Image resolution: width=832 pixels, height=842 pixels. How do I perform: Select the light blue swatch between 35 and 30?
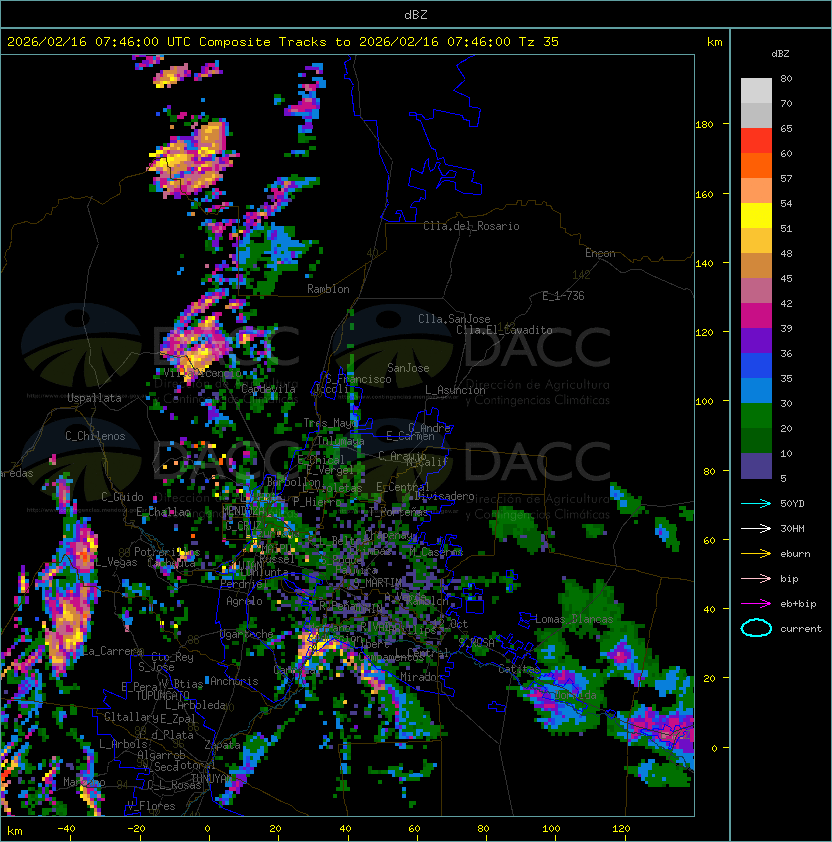(x=756, y=390)
